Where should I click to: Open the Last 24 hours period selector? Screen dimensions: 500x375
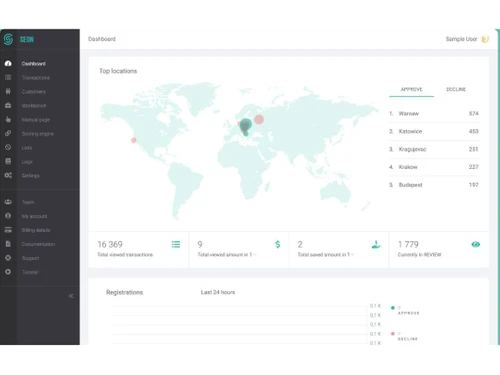(218, 292)
